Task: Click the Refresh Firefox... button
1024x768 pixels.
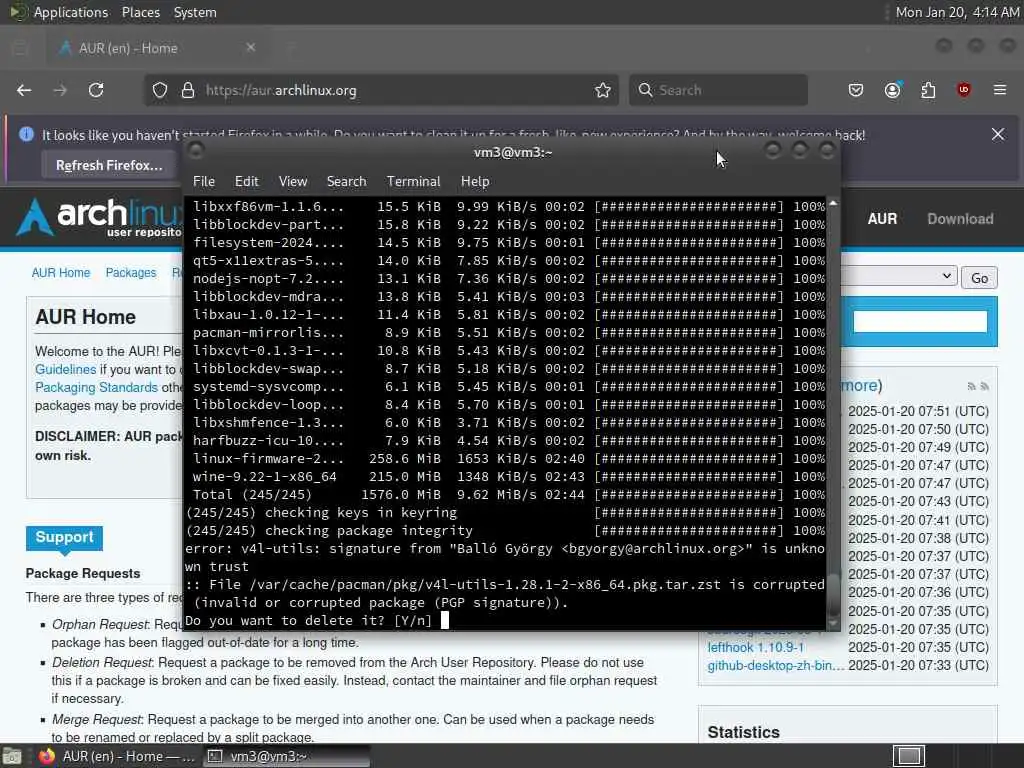Action: click(x=109, y=165)
